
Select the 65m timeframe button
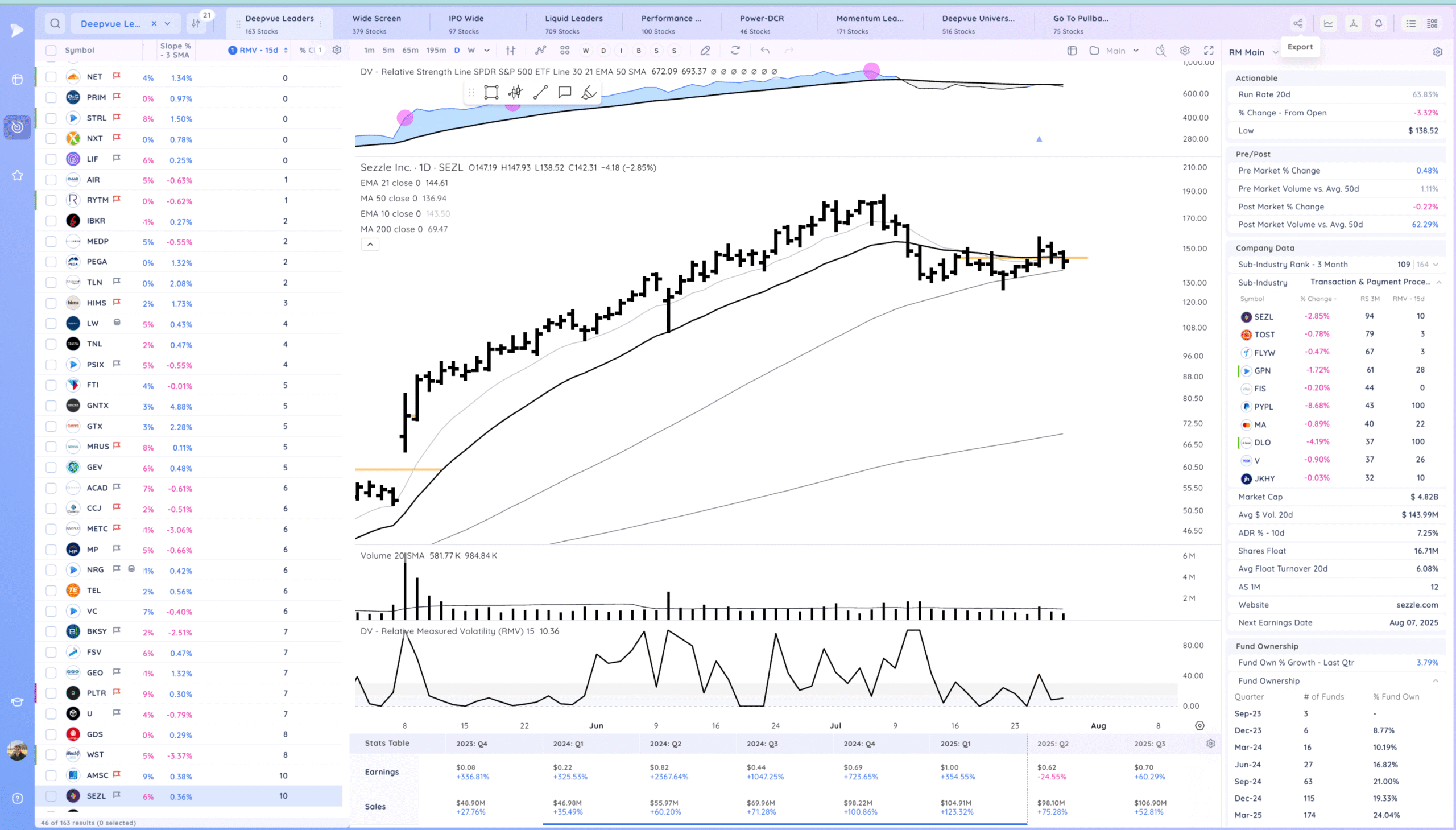pos(409,51)
